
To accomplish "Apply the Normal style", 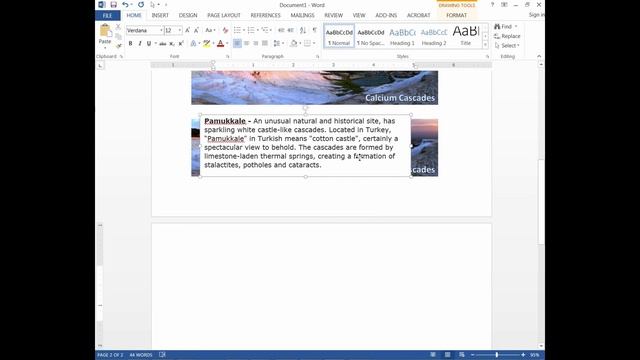I will click(339, 36).
